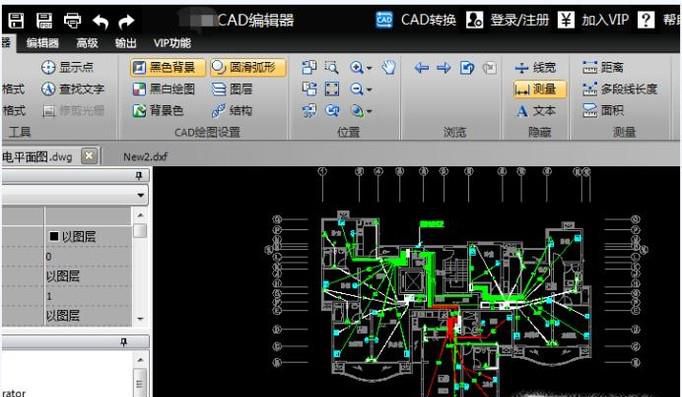Select 距离 distance measure tool
682x397 pixels.
click(x=604, y=67)
